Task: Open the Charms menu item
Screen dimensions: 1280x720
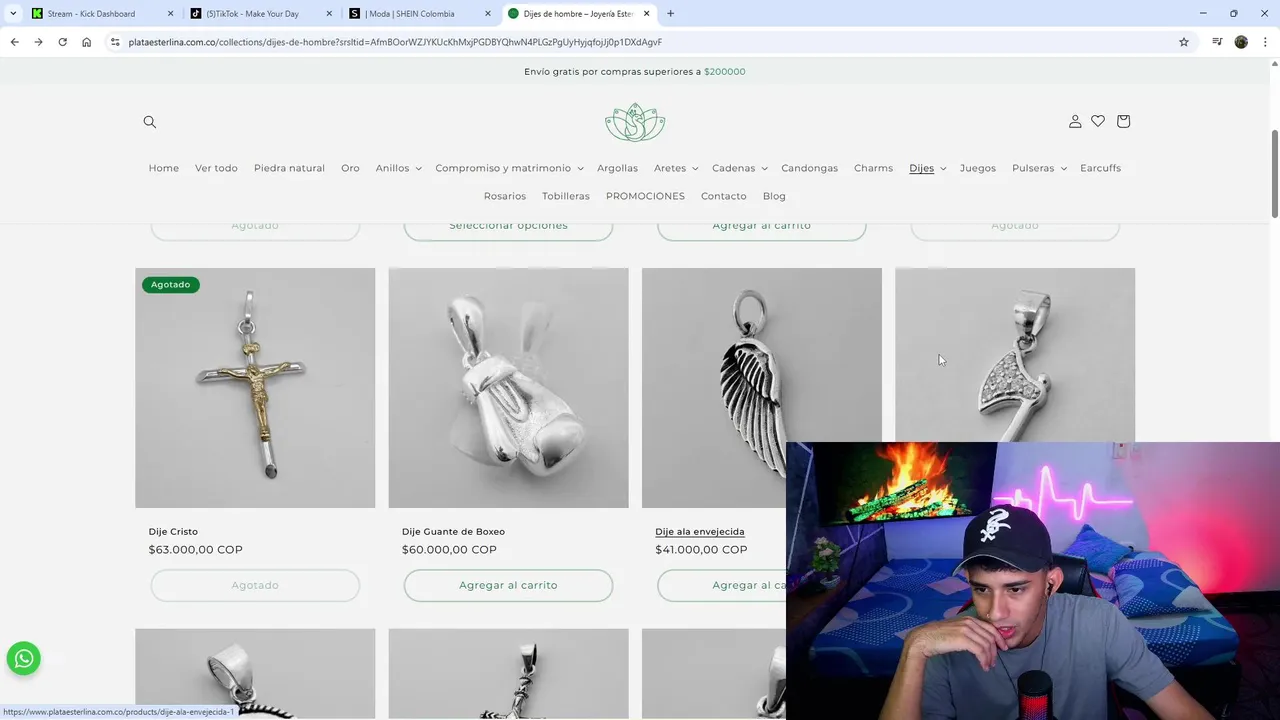Action: click(873, 168)
